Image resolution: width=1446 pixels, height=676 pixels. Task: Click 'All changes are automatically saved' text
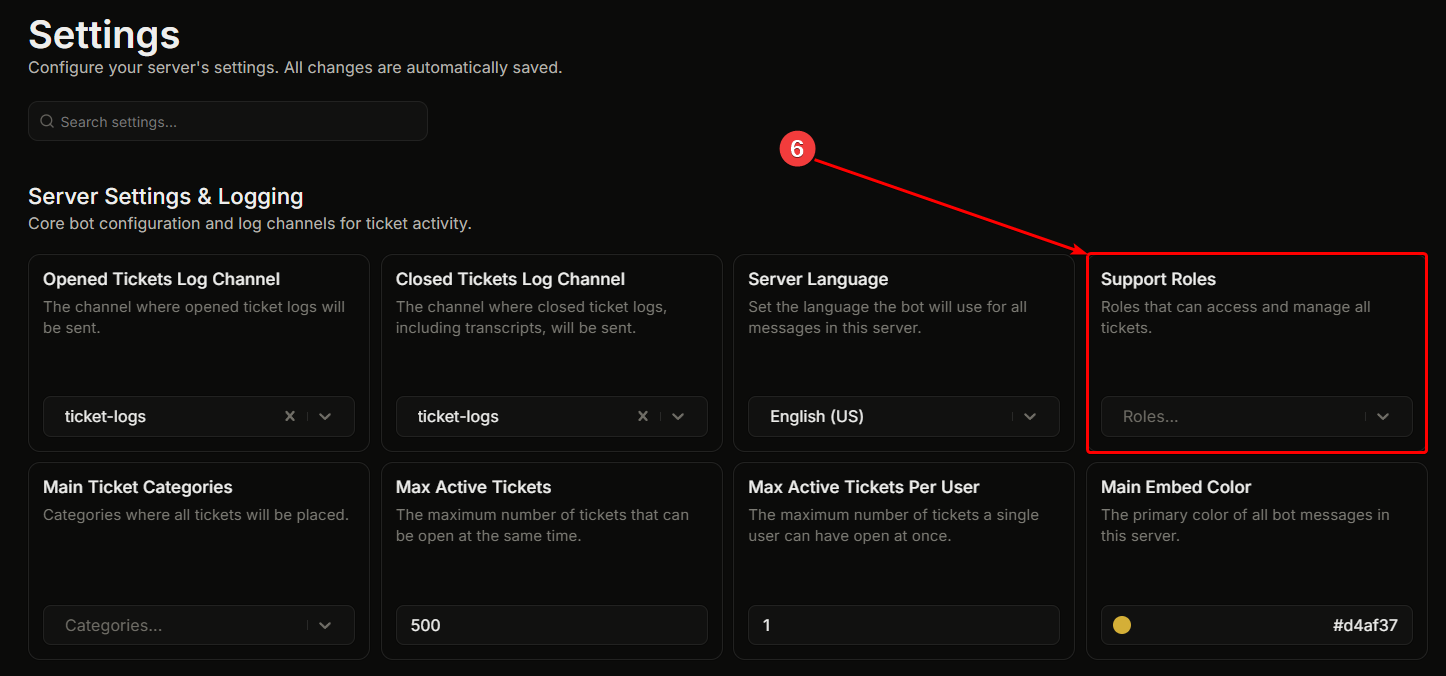click(423, 68)
